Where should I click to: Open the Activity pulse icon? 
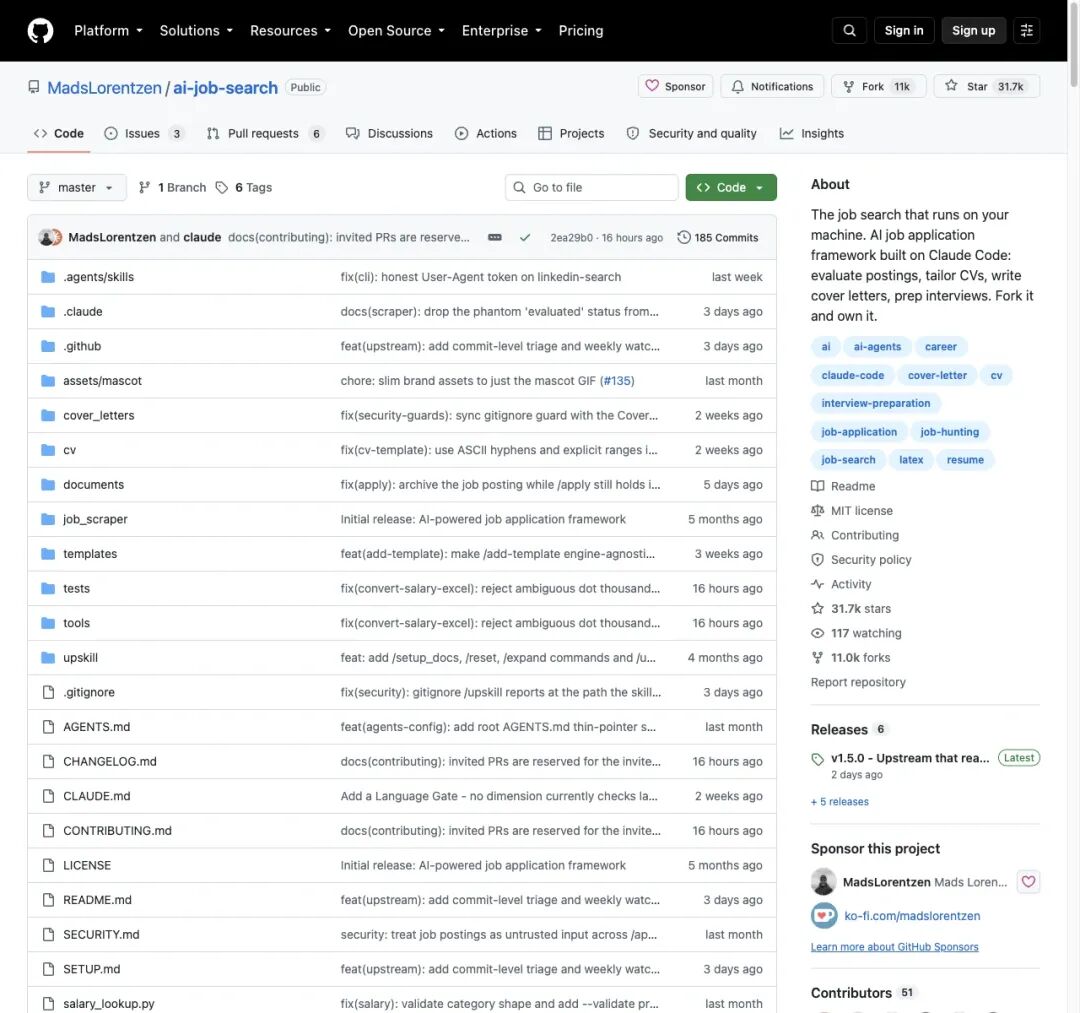[x=817, y=584]
